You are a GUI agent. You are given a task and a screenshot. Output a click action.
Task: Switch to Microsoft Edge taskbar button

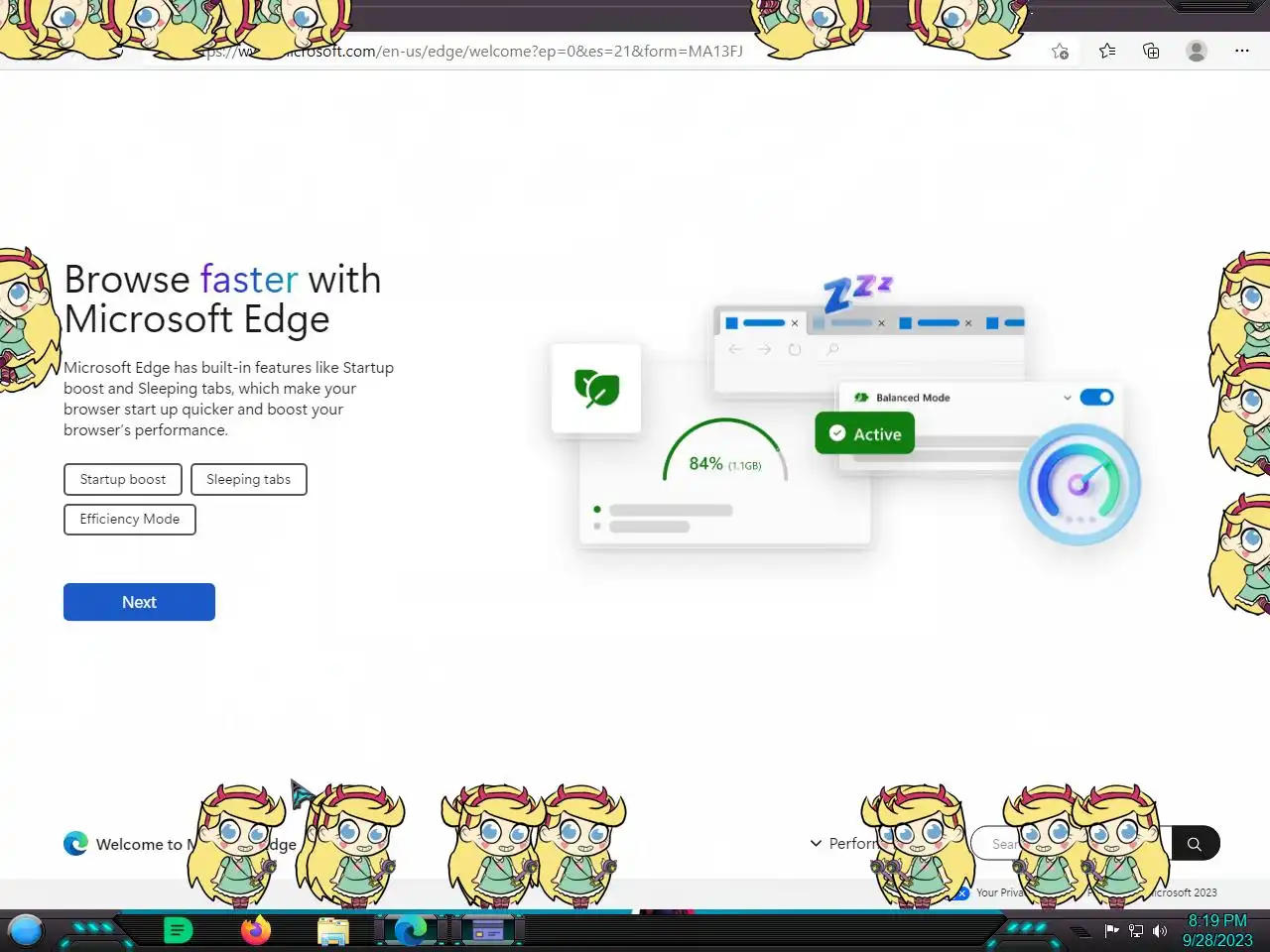coord(411,930)
